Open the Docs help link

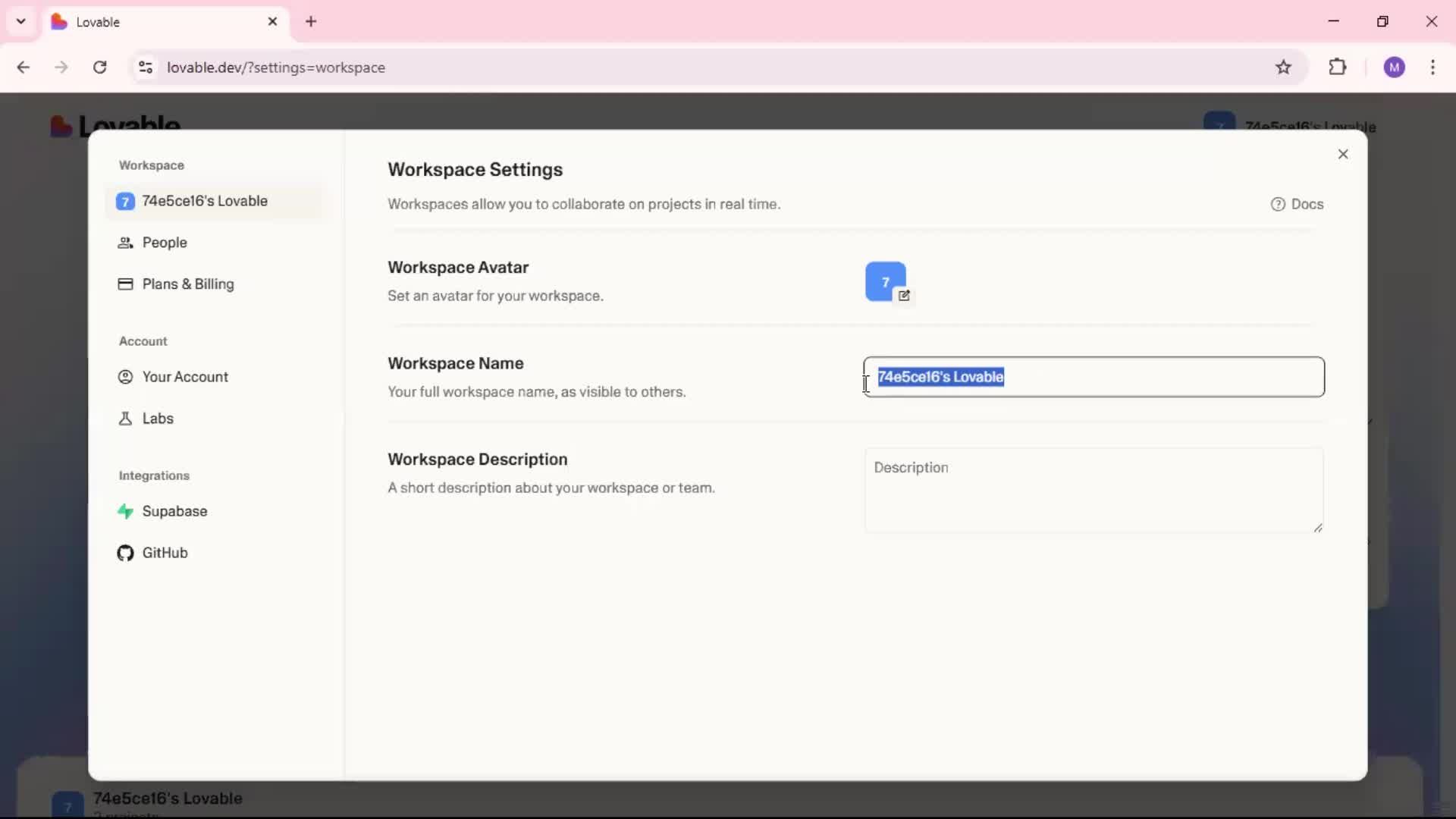click(x=1298, y=204)
